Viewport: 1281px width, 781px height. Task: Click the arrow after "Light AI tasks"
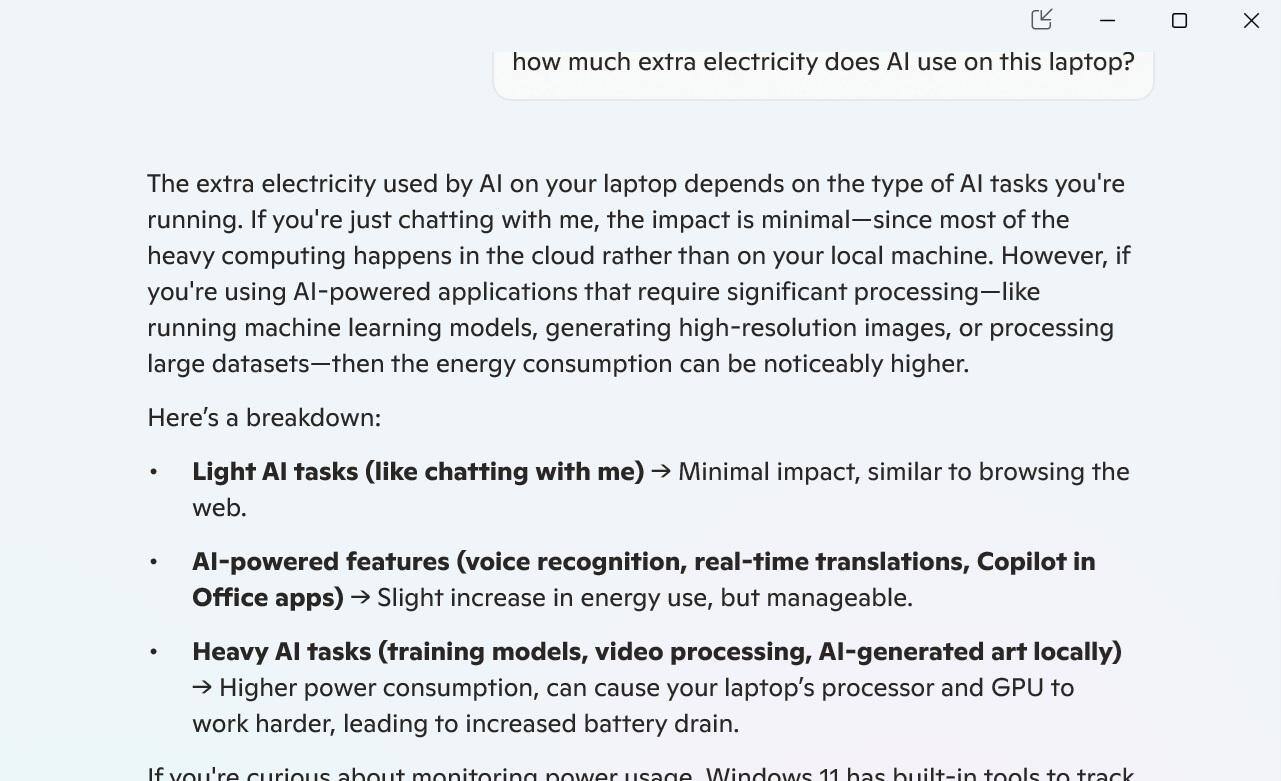(x=661, y=471)
